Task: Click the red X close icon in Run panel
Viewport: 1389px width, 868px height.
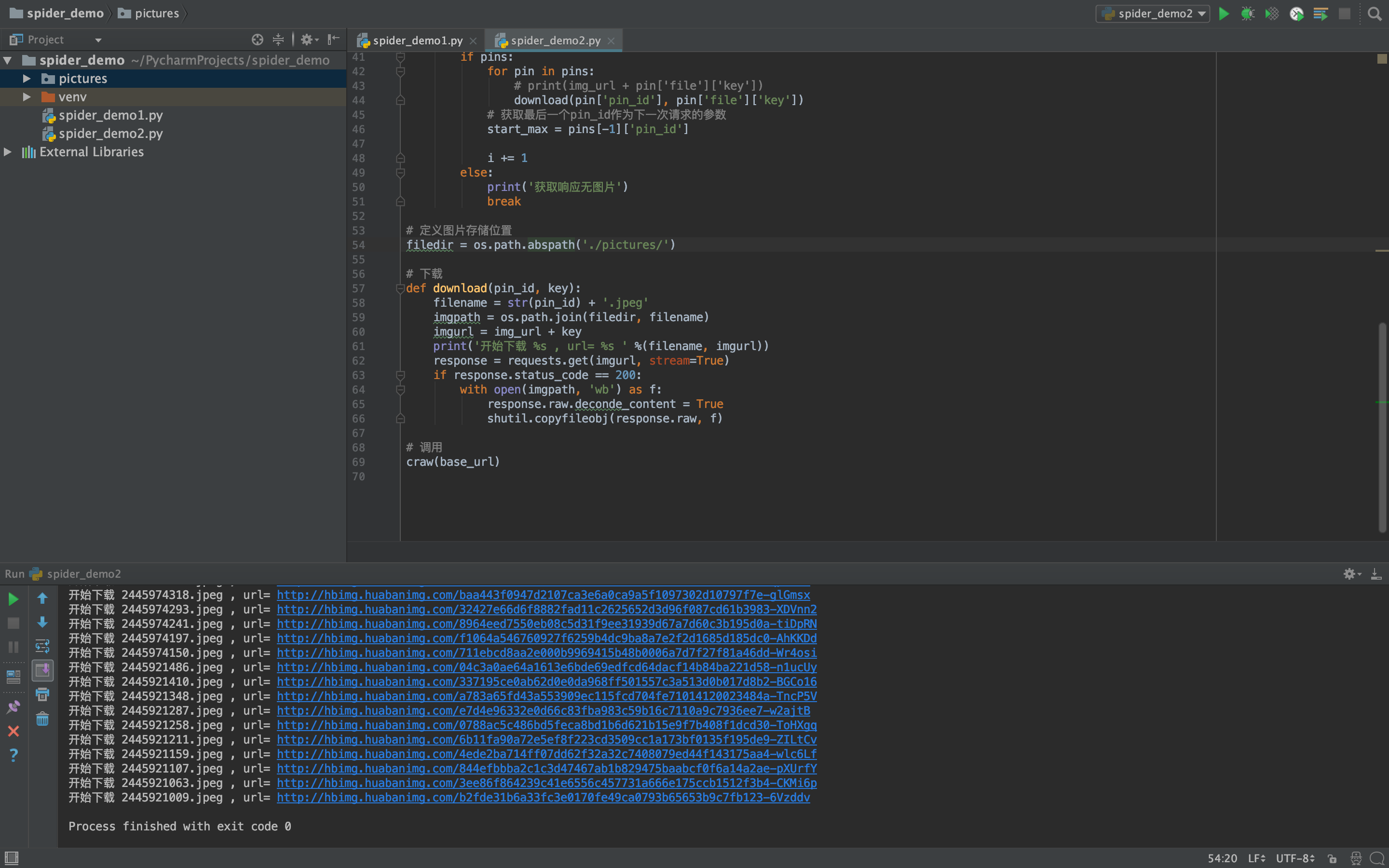Action: click(13, 731)
